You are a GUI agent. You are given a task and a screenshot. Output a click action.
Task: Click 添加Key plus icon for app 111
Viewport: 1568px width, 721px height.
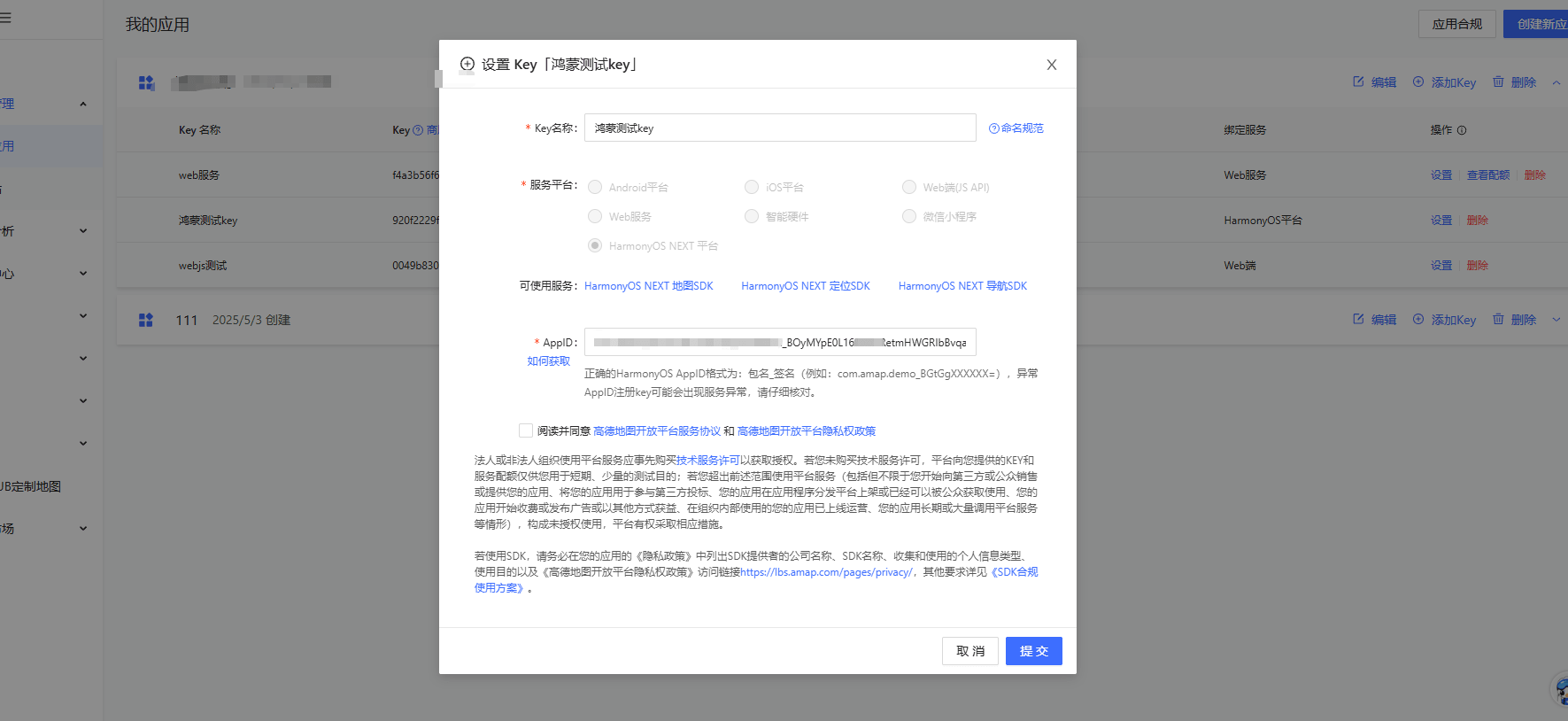(x=1418, y=319)
